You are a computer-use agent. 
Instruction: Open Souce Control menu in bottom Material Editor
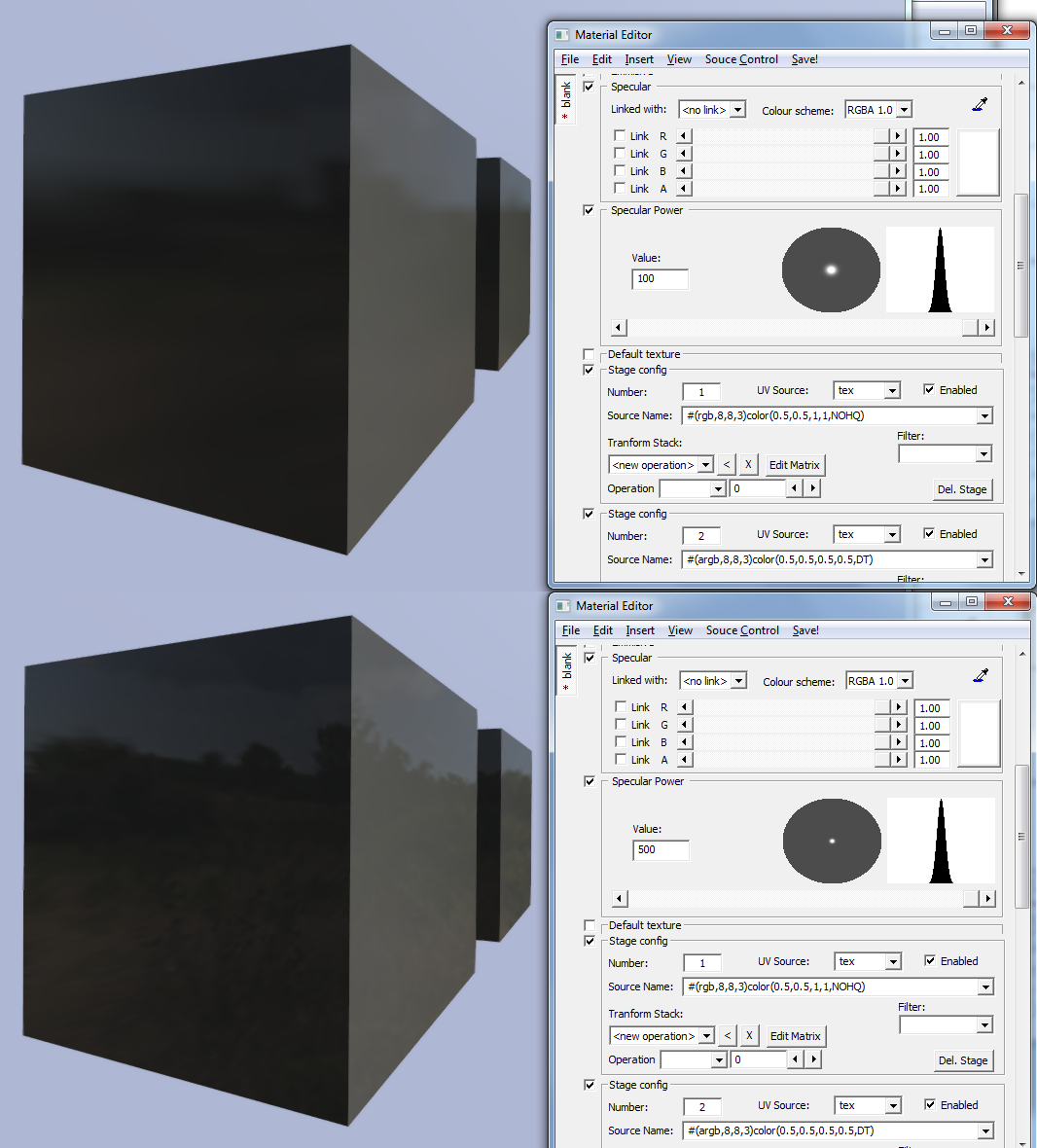742,630
